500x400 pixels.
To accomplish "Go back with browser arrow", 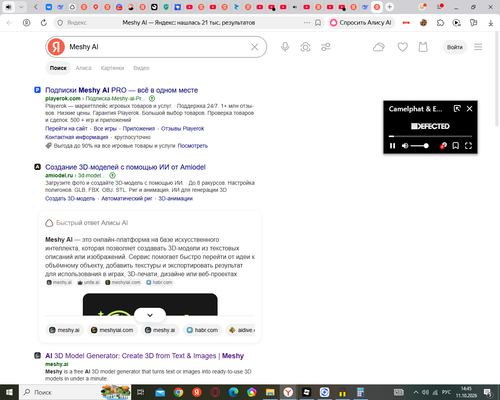I will pyautogui.click(x=10, y=23).
